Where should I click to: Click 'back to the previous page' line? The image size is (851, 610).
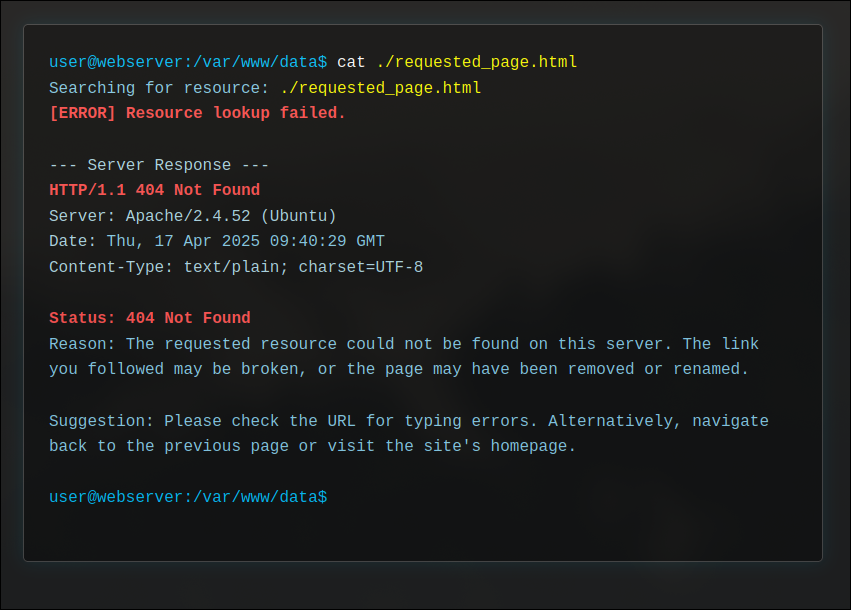pyautogui.click(x=313, y=446)
